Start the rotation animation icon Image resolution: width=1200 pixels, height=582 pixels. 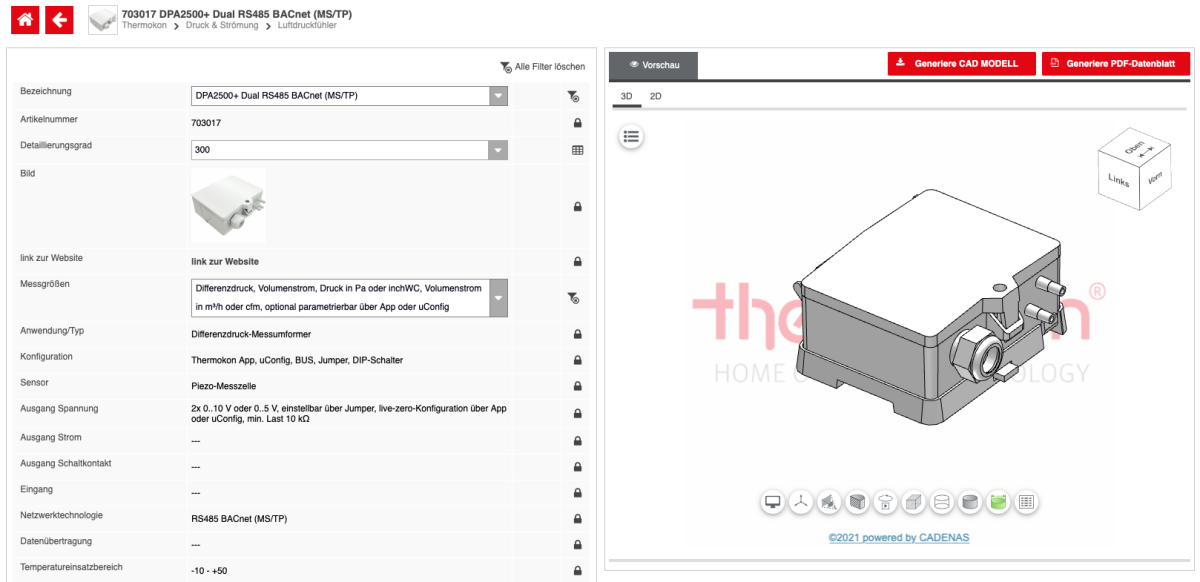point(885,502)
